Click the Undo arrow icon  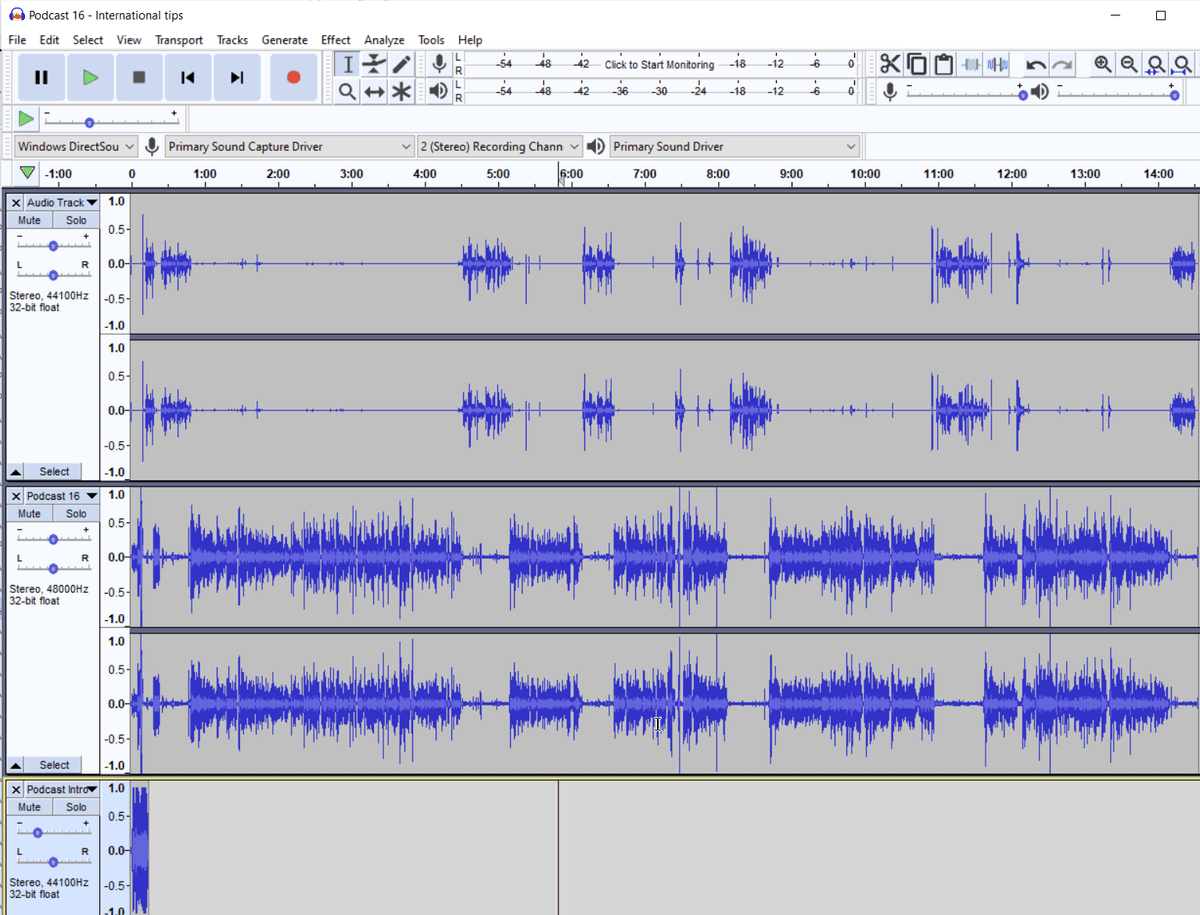(x=1036, y=65)
